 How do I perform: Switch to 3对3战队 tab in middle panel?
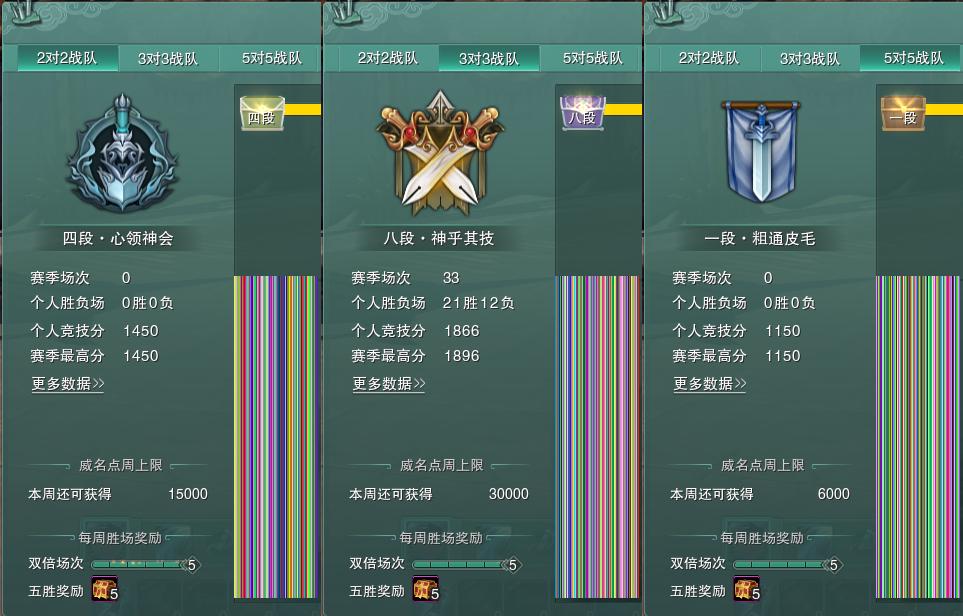point(489,58)
